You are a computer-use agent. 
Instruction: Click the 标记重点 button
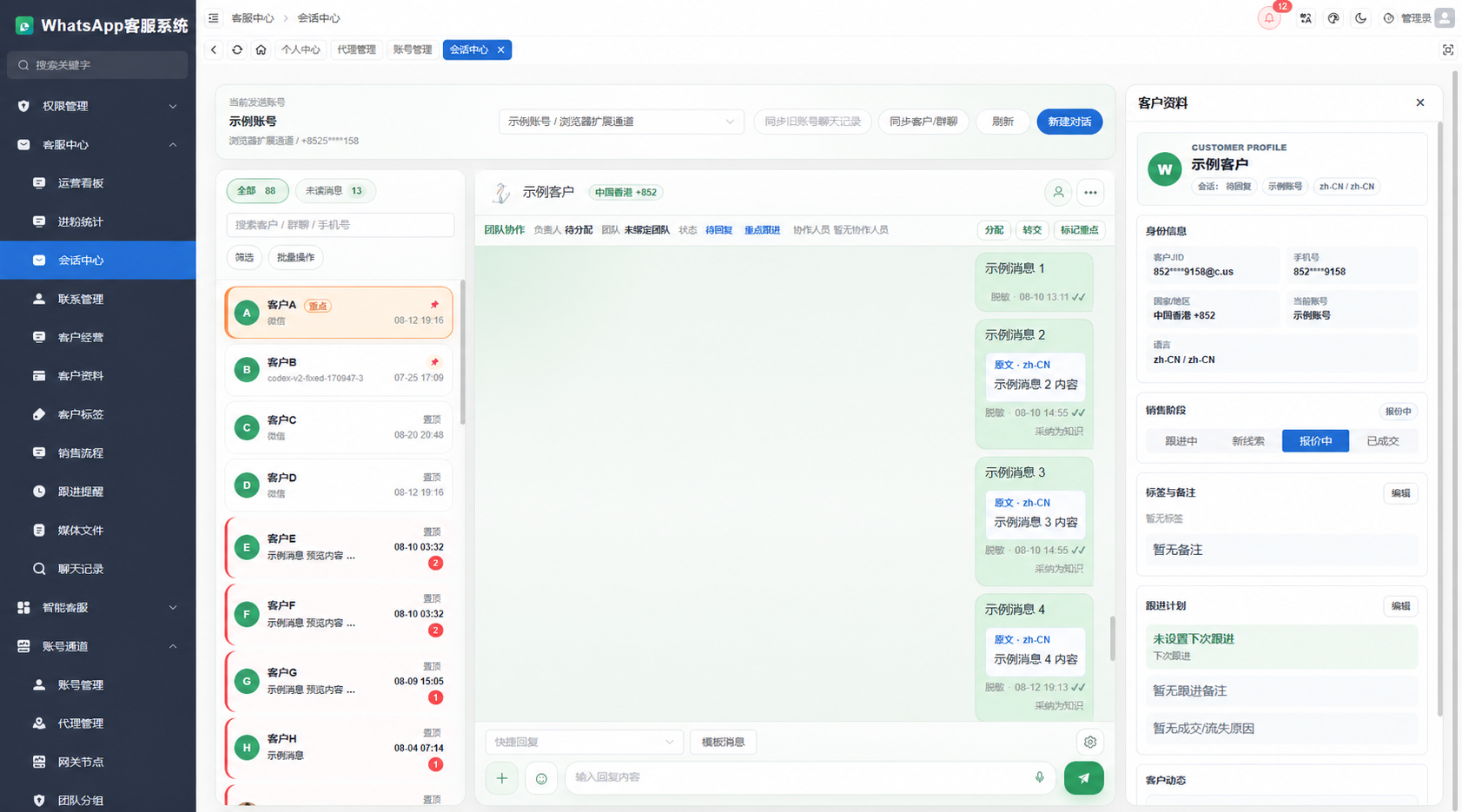[1079, 230]
